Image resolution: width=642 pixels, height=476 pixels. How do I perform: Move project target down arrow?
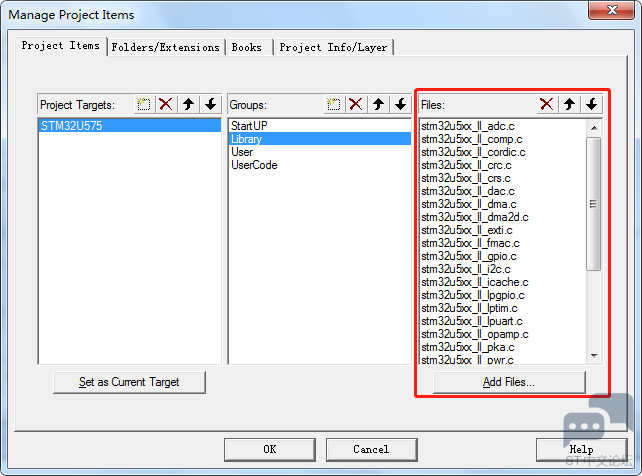point(210,104)
